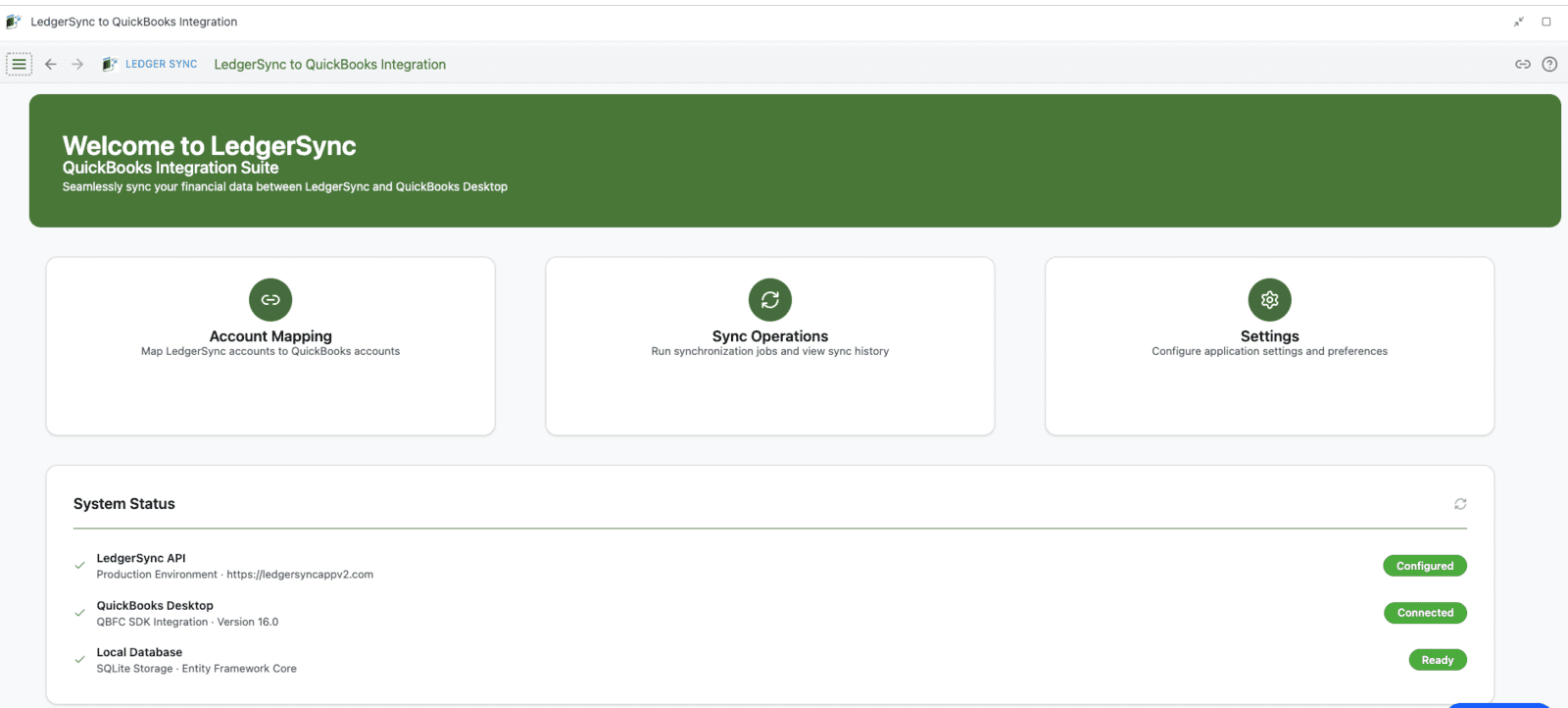
Task: Go forward with the right arrow
Action: (77, 65)
